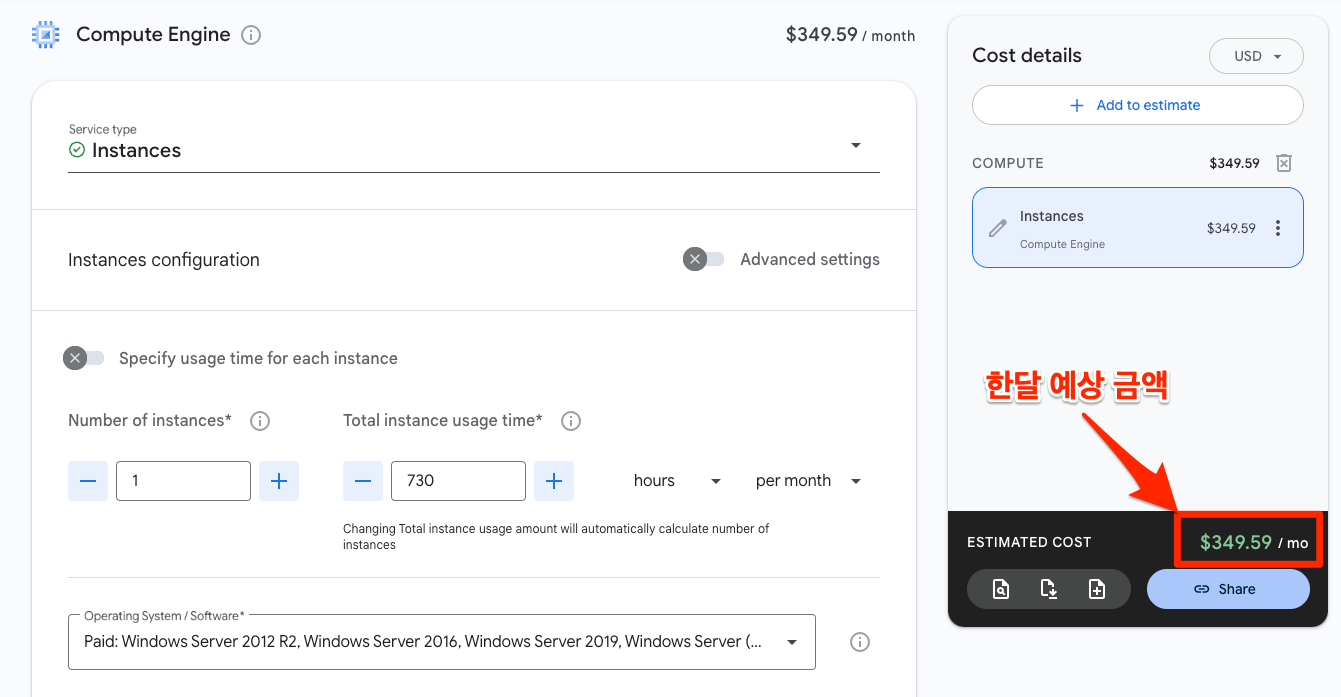Show info for Total instance usage time
This screenshot has width=1341, height=697.
(571, 421)
